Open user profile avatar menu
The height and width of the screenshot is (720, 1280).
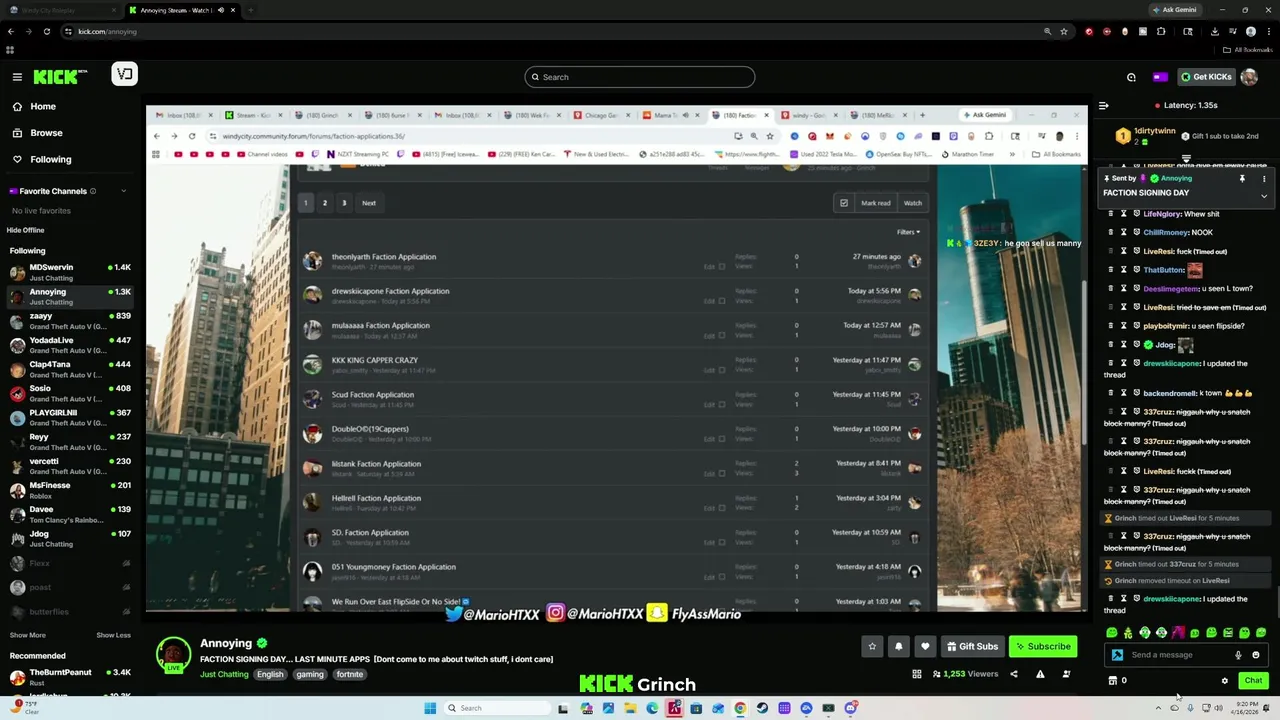(1249, 77)
